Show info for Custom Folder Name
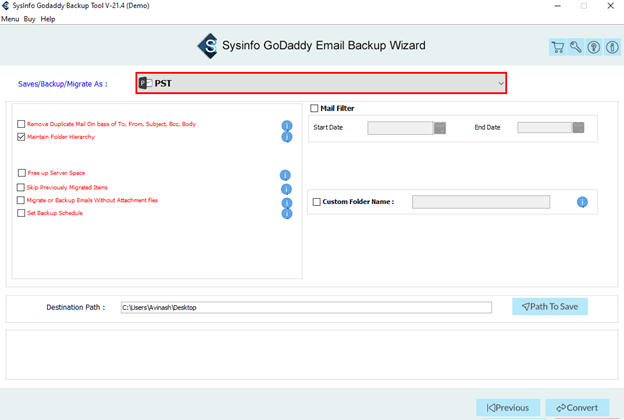Screen dimensions: 624x420 pyautogui.click(x=582, y=202)
